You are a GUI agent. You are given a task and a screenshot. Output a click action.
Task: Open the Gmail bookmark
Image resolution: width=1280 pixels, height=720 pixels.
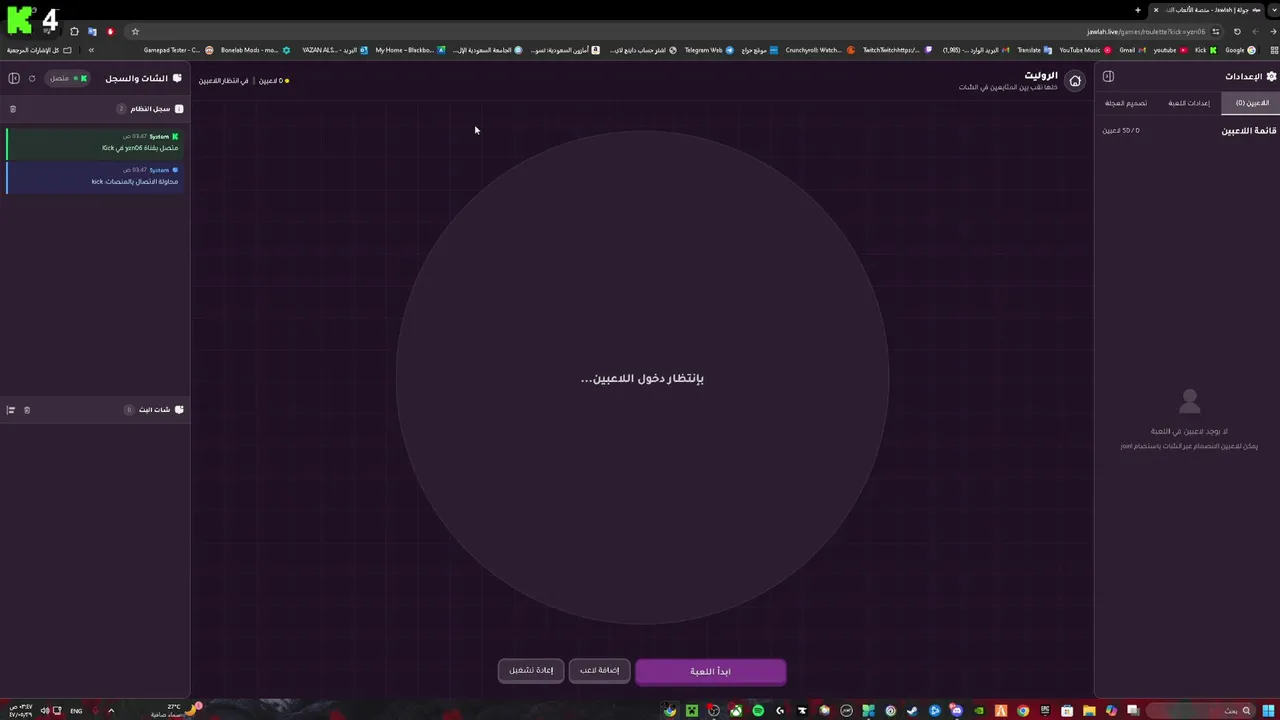(1131, 50)
